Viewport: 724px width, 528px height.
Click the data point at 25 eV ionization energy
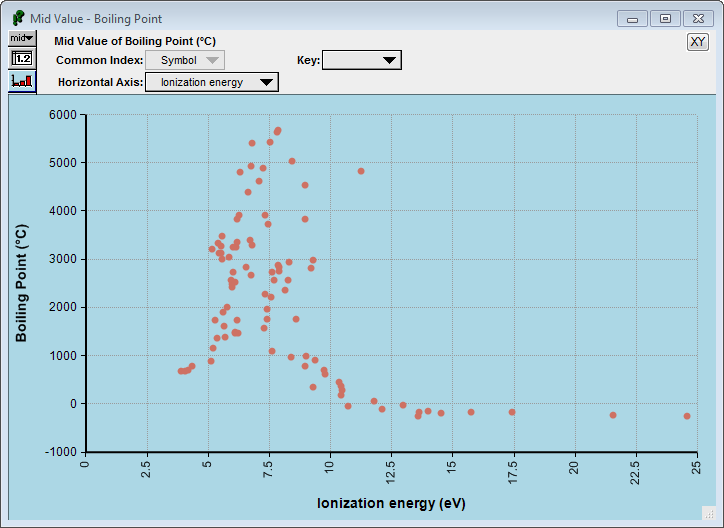(687, 416)
